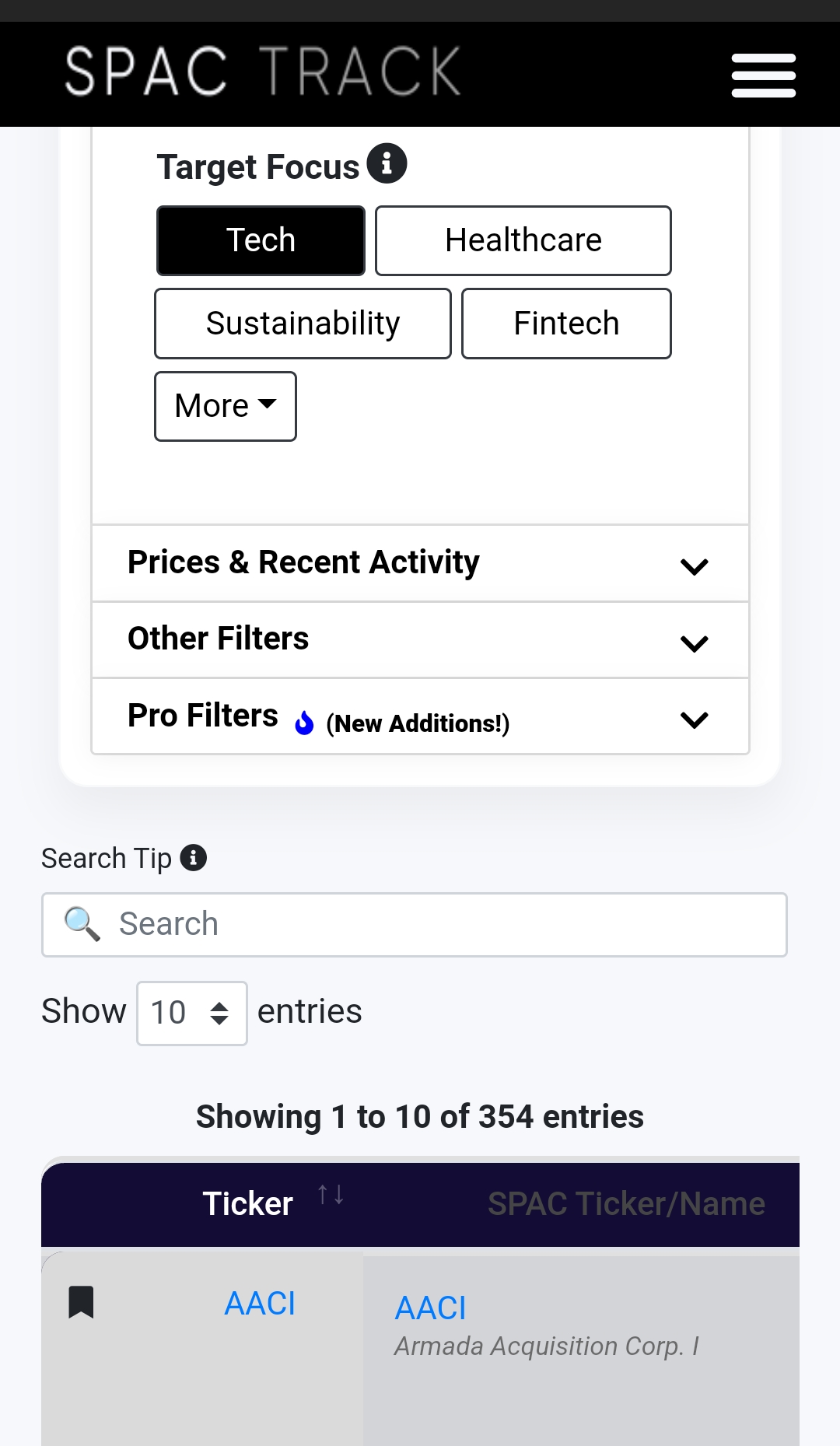Click the Pro Filters flame icon
This screenshot has width=840, height=1446.
(304, 723)
